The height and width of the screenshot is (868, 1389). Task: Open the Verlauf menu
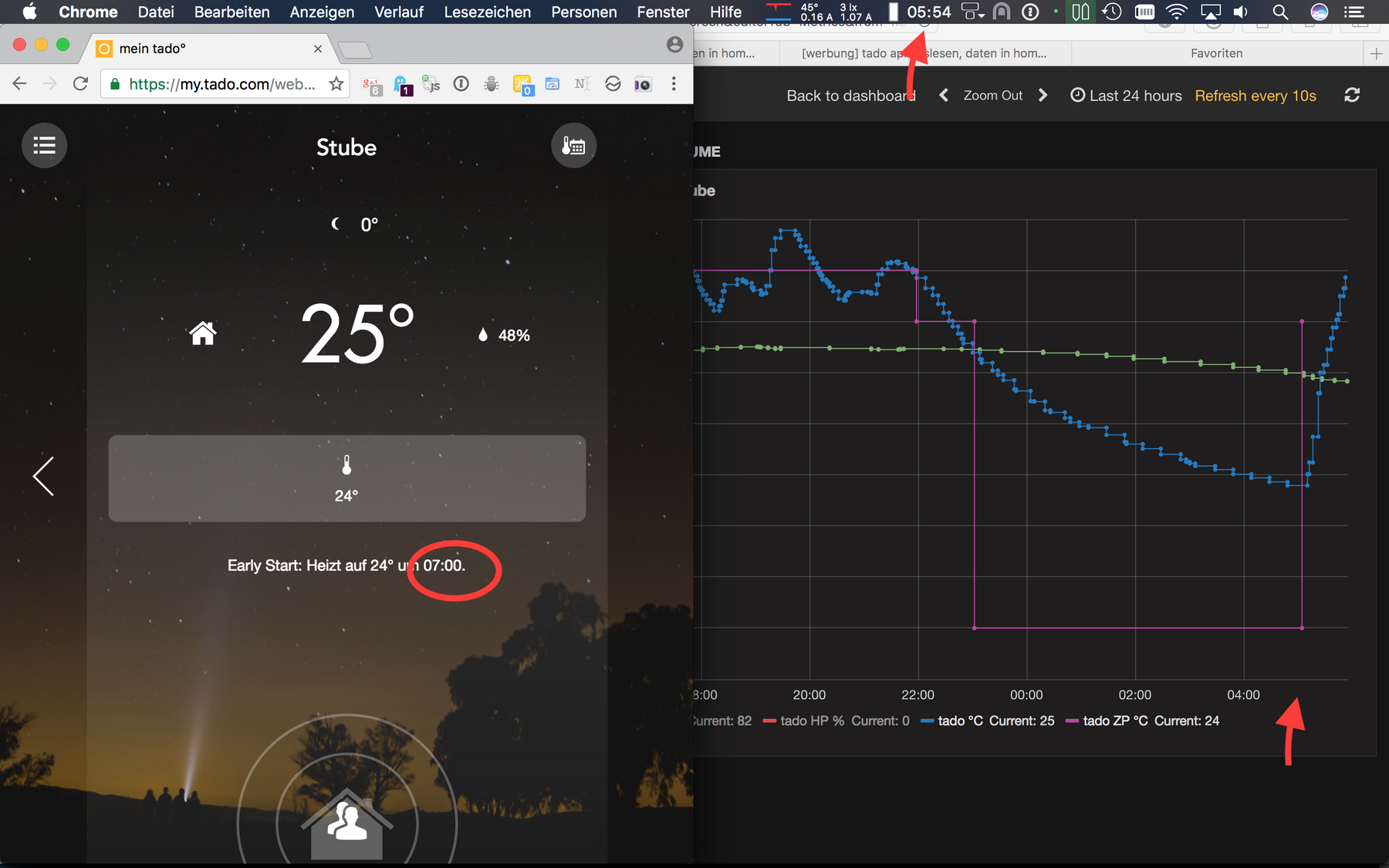click(x=399, y=12)
